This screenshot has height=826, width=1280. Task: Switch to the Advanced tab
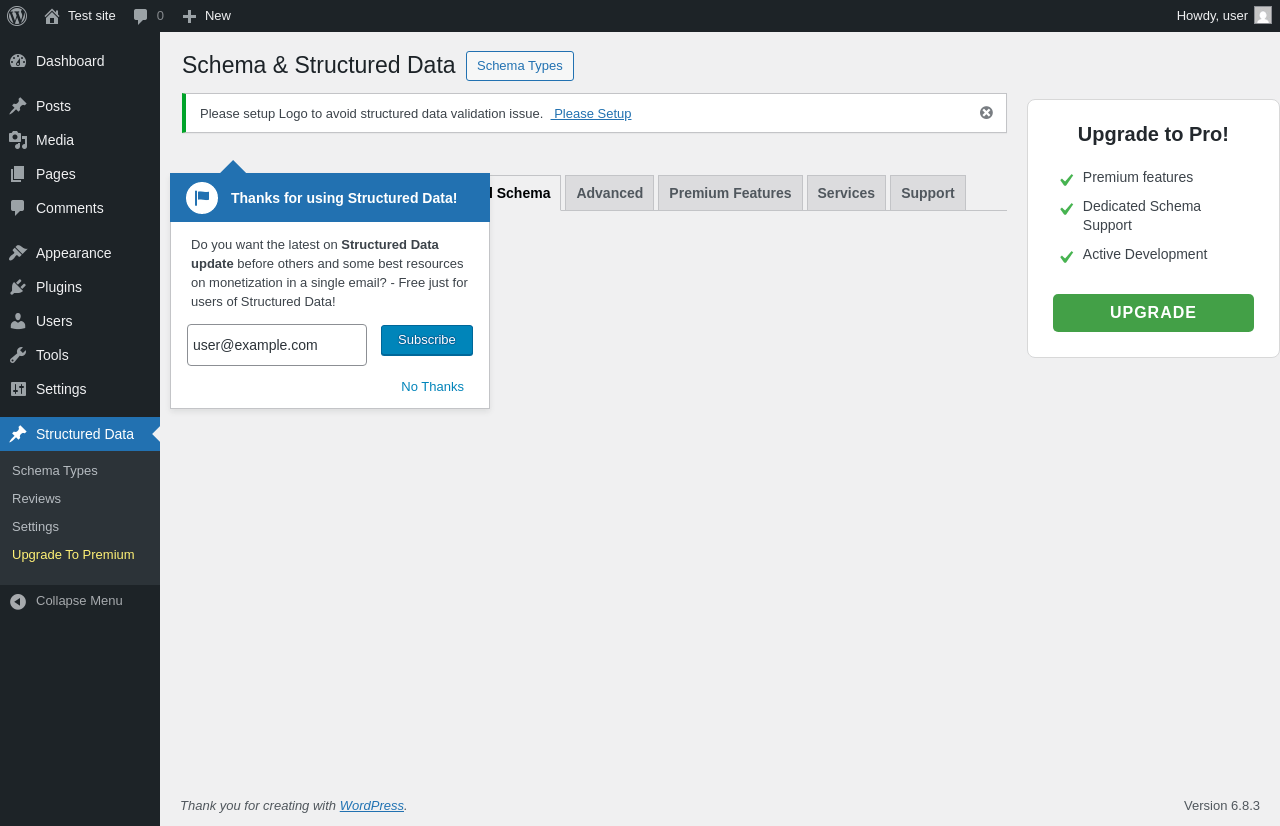[609, 193]
